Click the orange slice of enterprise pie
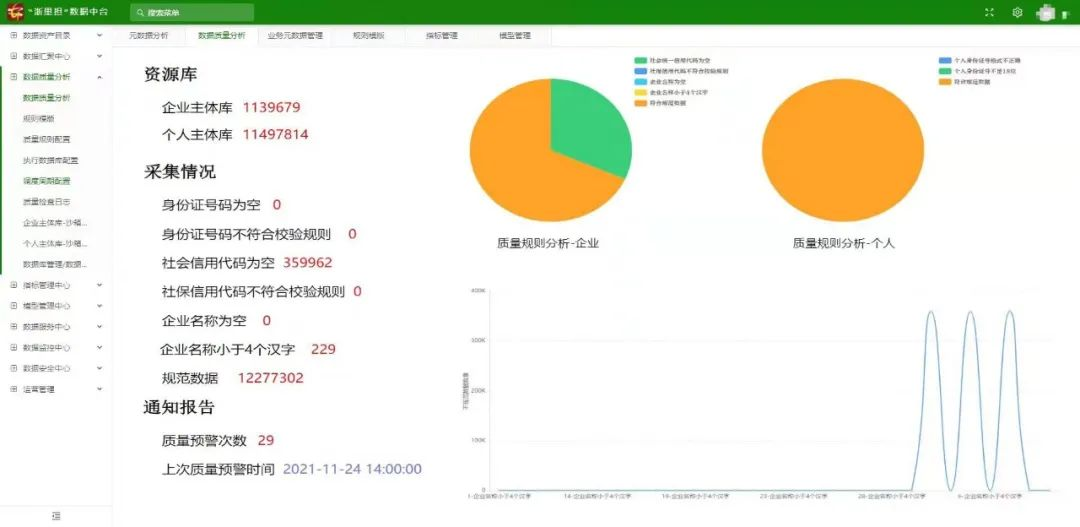 tap(520, 165)
